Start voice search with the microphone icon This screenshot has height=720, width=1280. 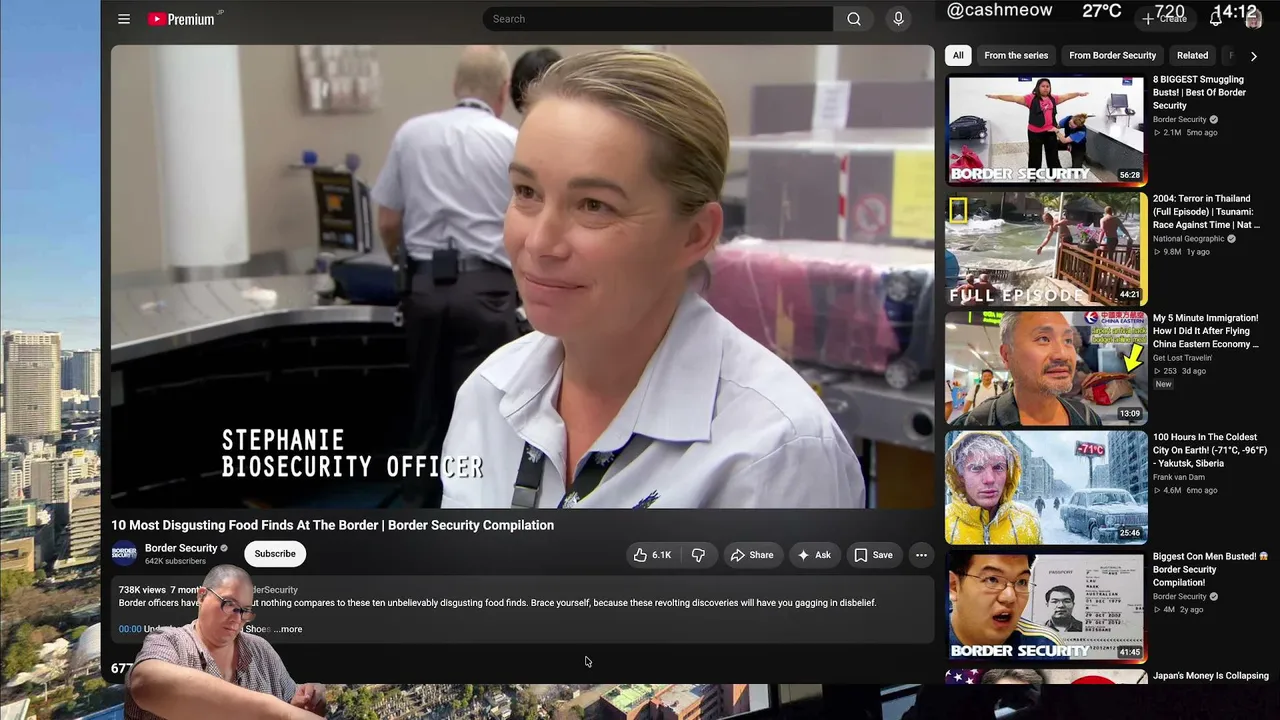[x=898, y=19]
